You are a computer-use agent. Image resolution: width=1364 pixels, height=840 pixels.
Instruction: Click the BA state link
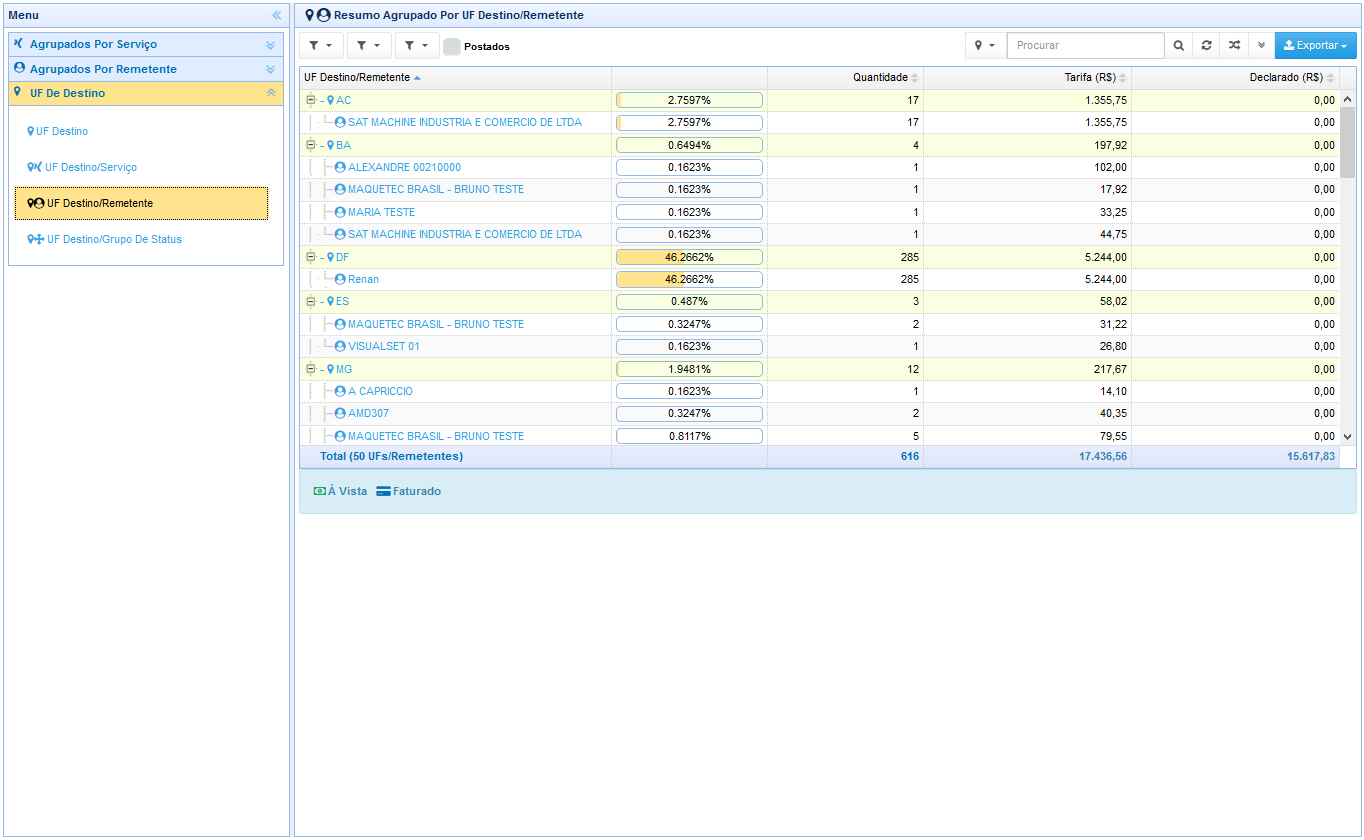tap(343, 145)
